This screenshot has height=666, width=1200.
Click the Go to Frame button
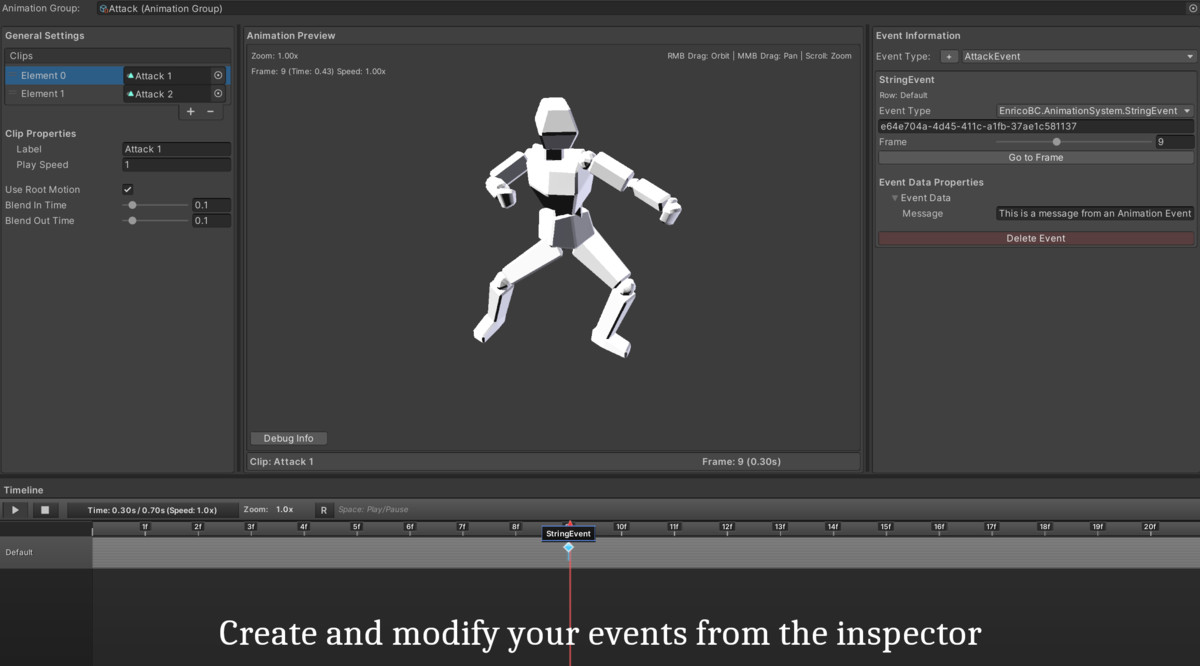(x=1036, y=158)
